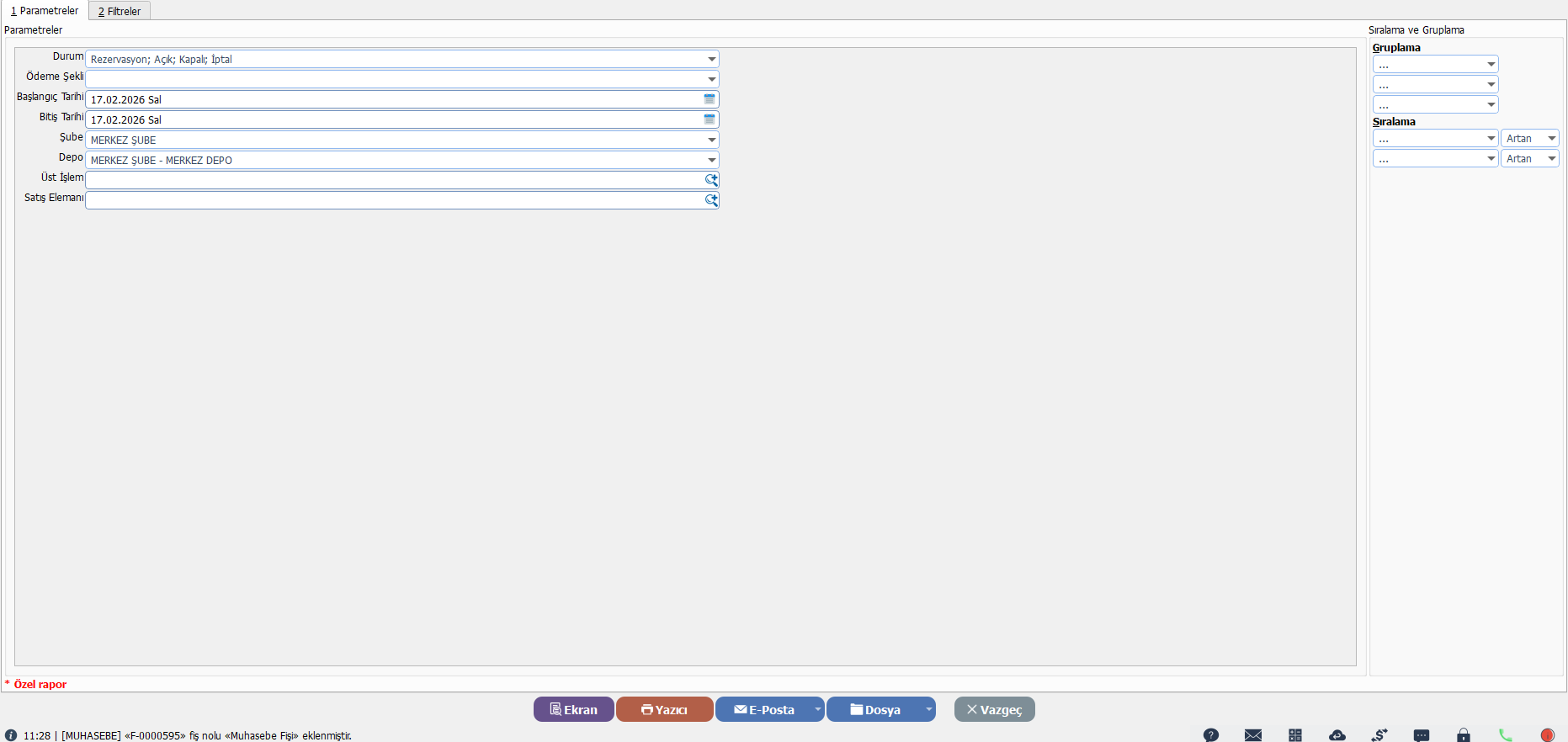
Task: Expand the Durum dropdown
Action: [712, 59]
